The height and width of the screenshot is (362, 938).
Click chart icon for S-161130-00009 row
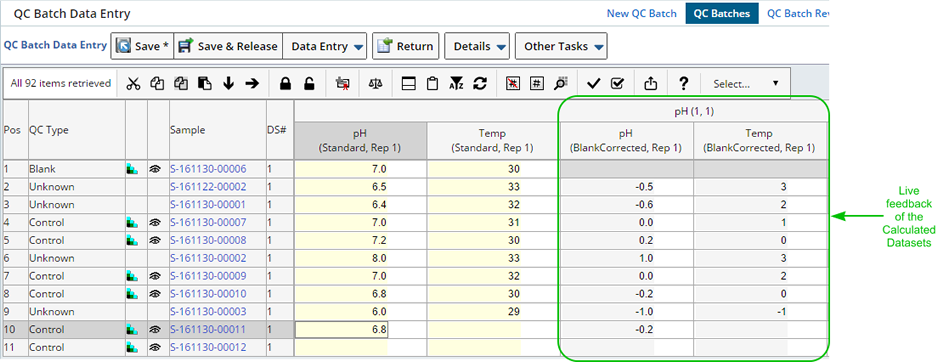point(132,276)
